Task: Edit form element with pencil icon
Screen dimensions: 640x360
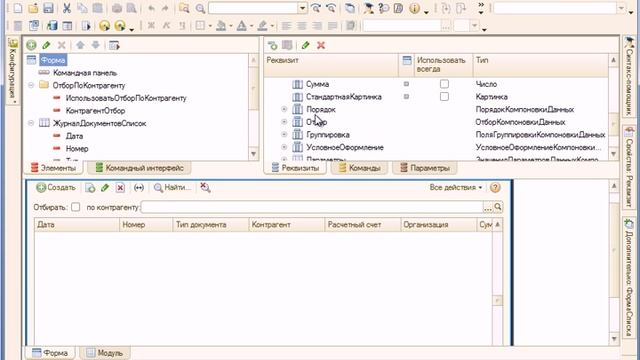Action: [x=46, y=45]
